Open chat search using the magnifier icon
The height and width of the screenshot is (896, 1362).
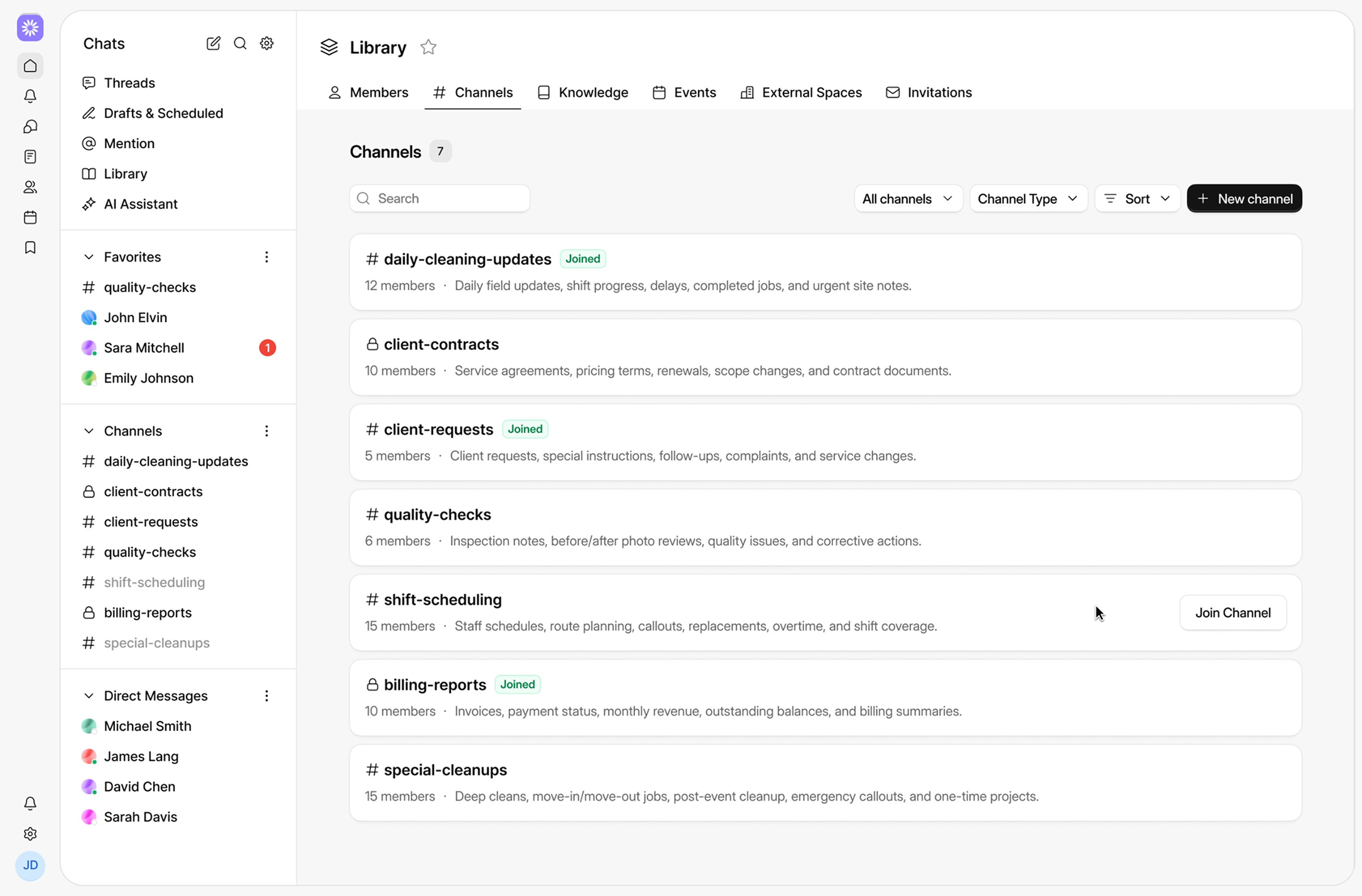(x=240, y=43)
